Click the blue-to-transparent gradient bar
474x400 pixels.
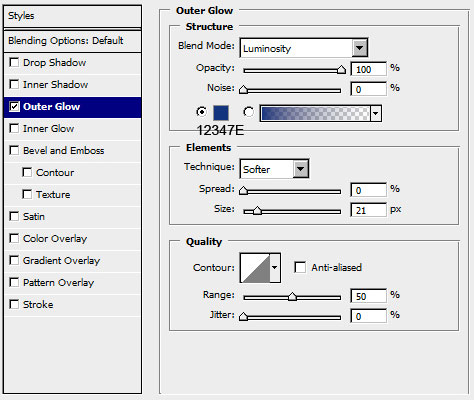point(315,113)
